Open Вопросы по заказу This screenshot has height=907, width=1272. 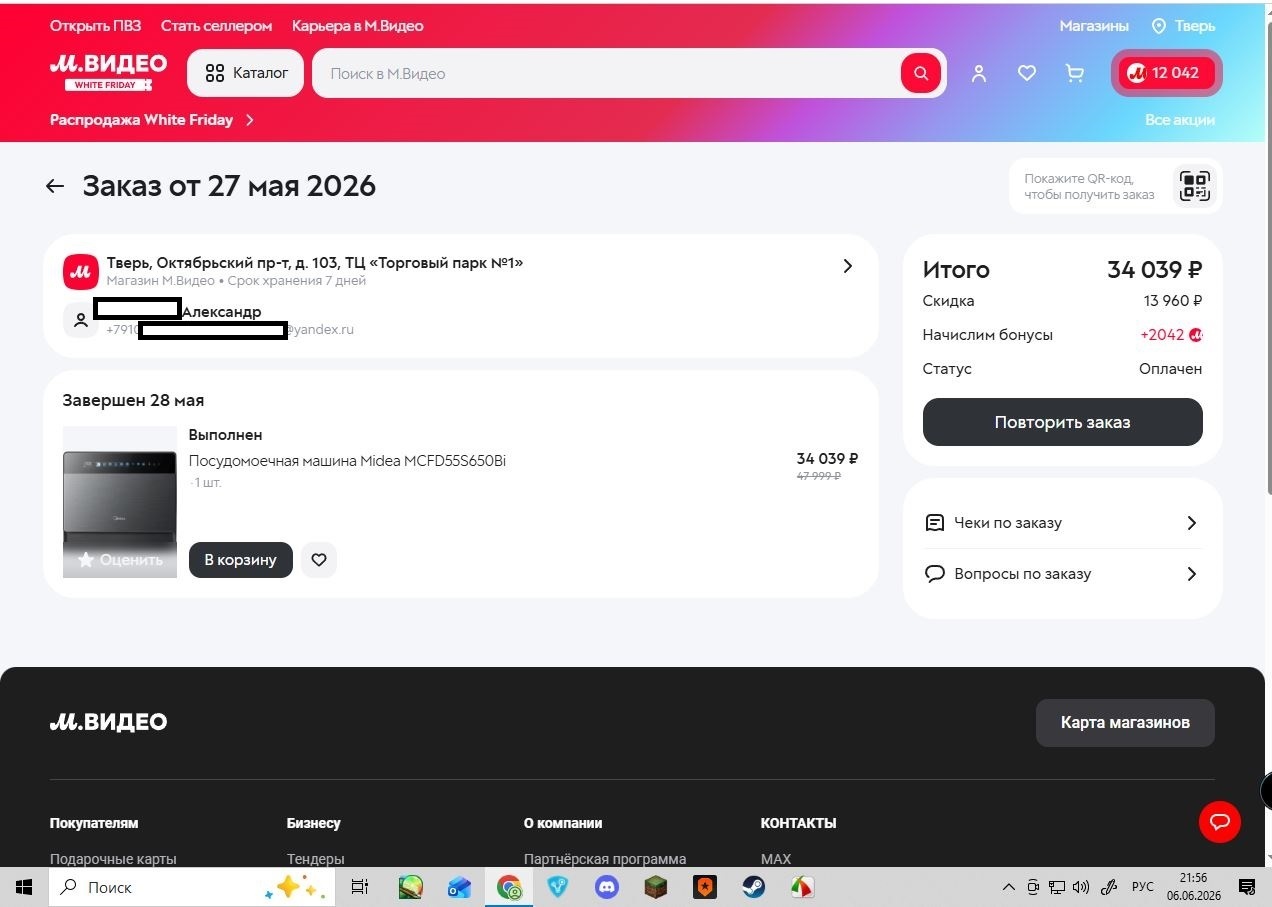[x=1062, y=574]
